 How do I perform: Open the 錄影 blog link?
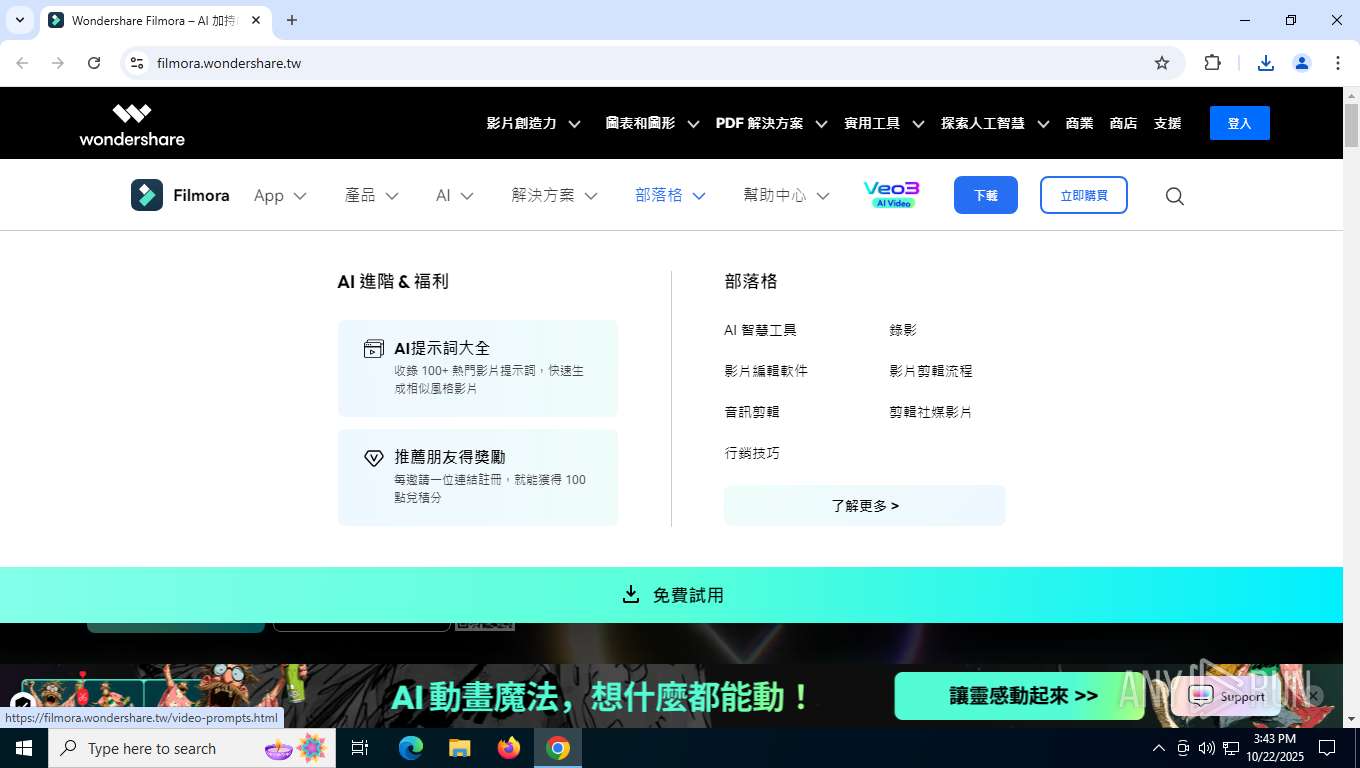point(903,330)
